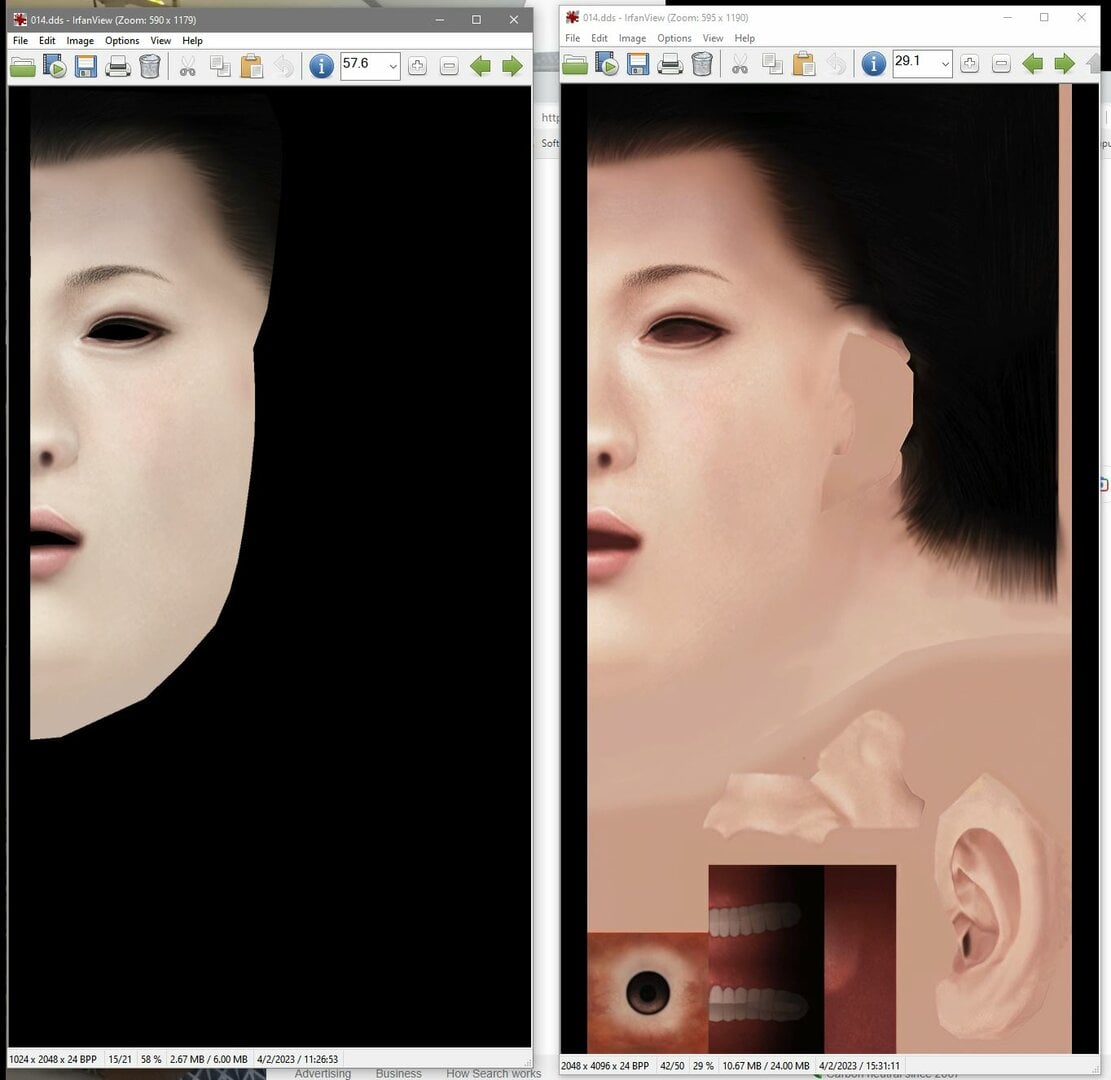1111x1080 pixels.
Task: Click Print icon in left IrfanView window
Action: coord(118,67)
